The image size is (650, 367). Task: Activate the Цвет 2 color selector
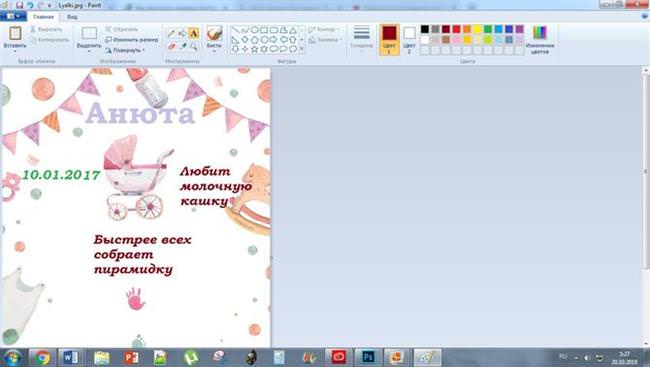click(409, 39)
